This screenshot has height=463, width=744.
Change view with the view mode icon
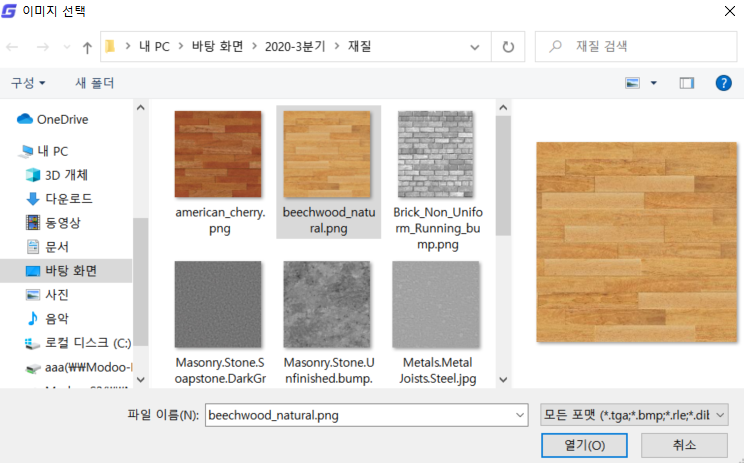pyautogui.click(x=632, y=83)
